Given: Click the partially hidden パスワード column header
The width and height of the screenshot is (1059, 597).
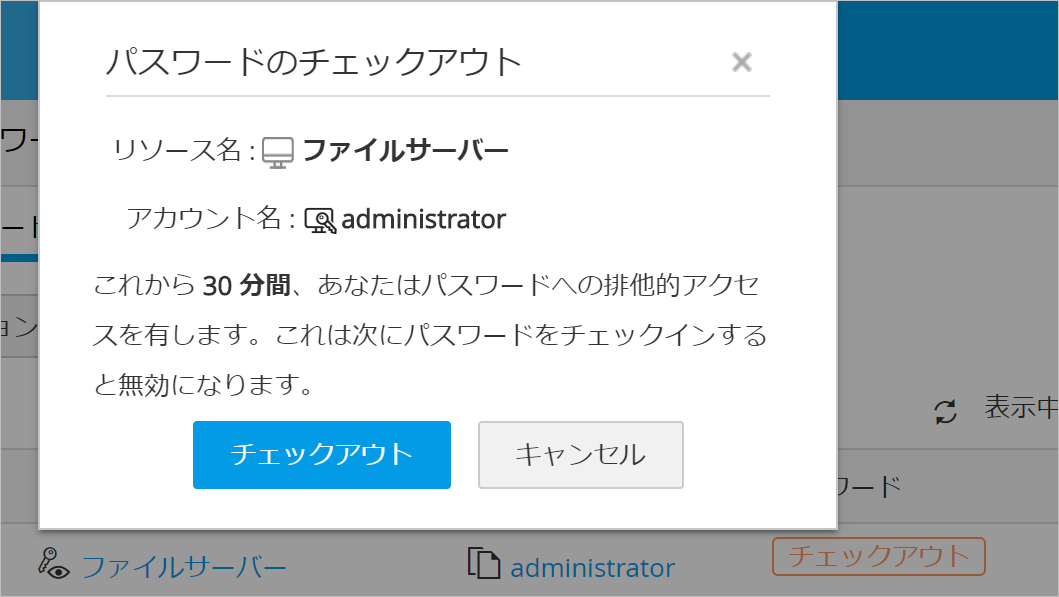Looking at the screenshot, I should point(868,487).
